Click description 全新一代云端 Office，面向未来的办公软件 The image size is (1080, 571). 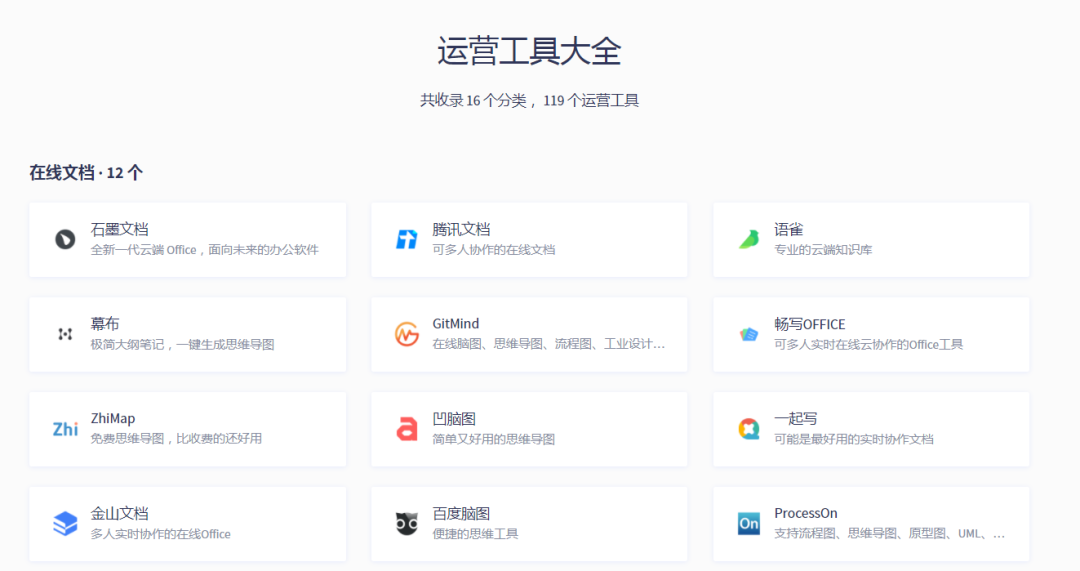click(x=205, y=249)
